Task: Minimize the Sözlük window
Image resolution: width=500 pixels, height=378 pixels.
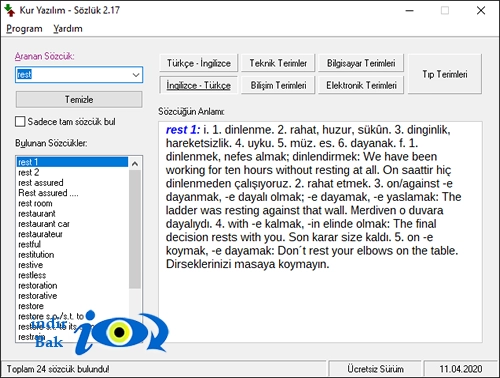Action: click(x=410, y=11)
